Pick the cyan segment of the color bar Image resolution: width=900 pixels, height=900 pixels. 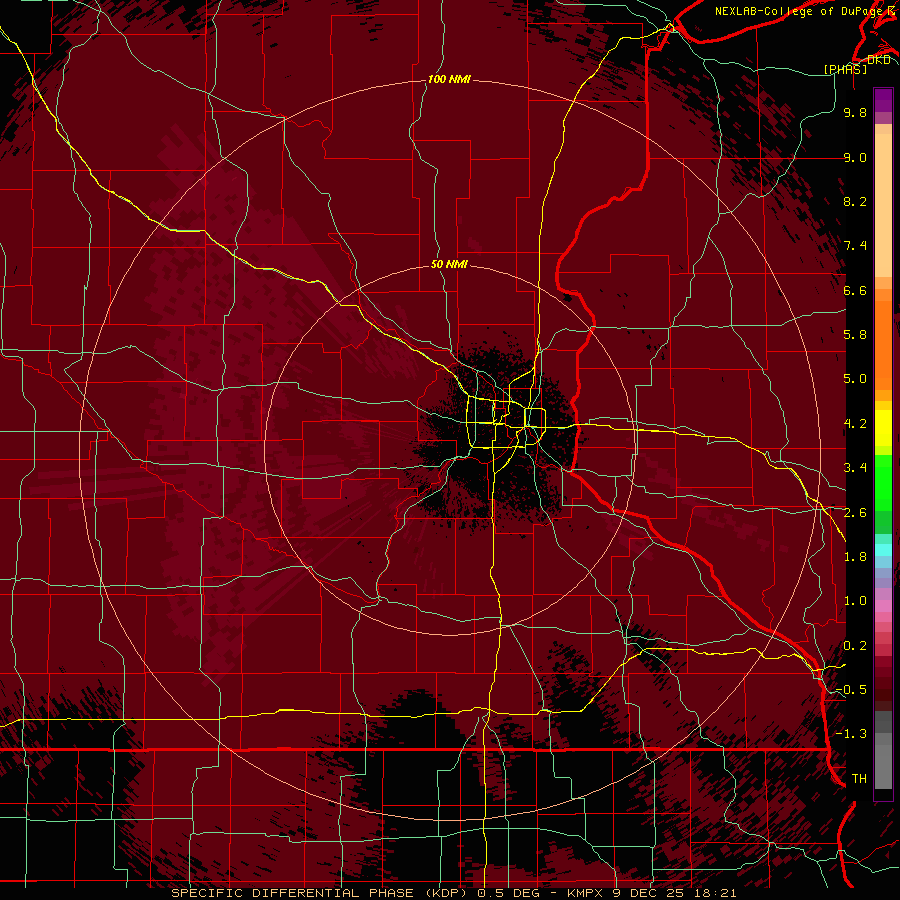tap(883, 550)
